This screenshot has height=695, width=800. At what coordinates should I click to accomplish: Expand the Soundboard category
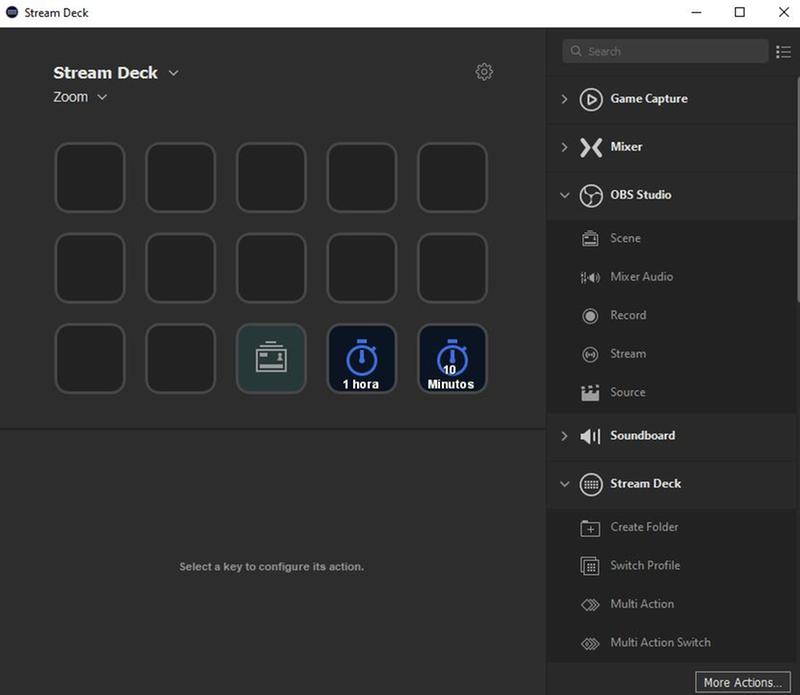pyautogui.click(x=564, y=436)
